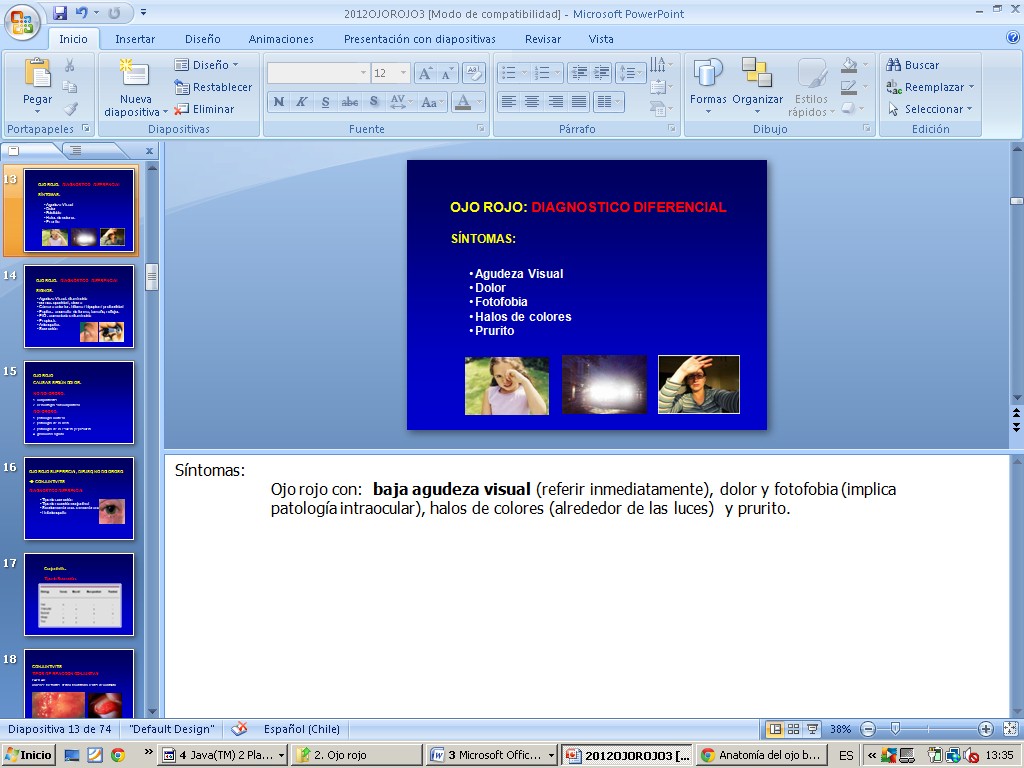Toggle italic text formatting
Screen dimensions: 1024x768
(302, 102)
